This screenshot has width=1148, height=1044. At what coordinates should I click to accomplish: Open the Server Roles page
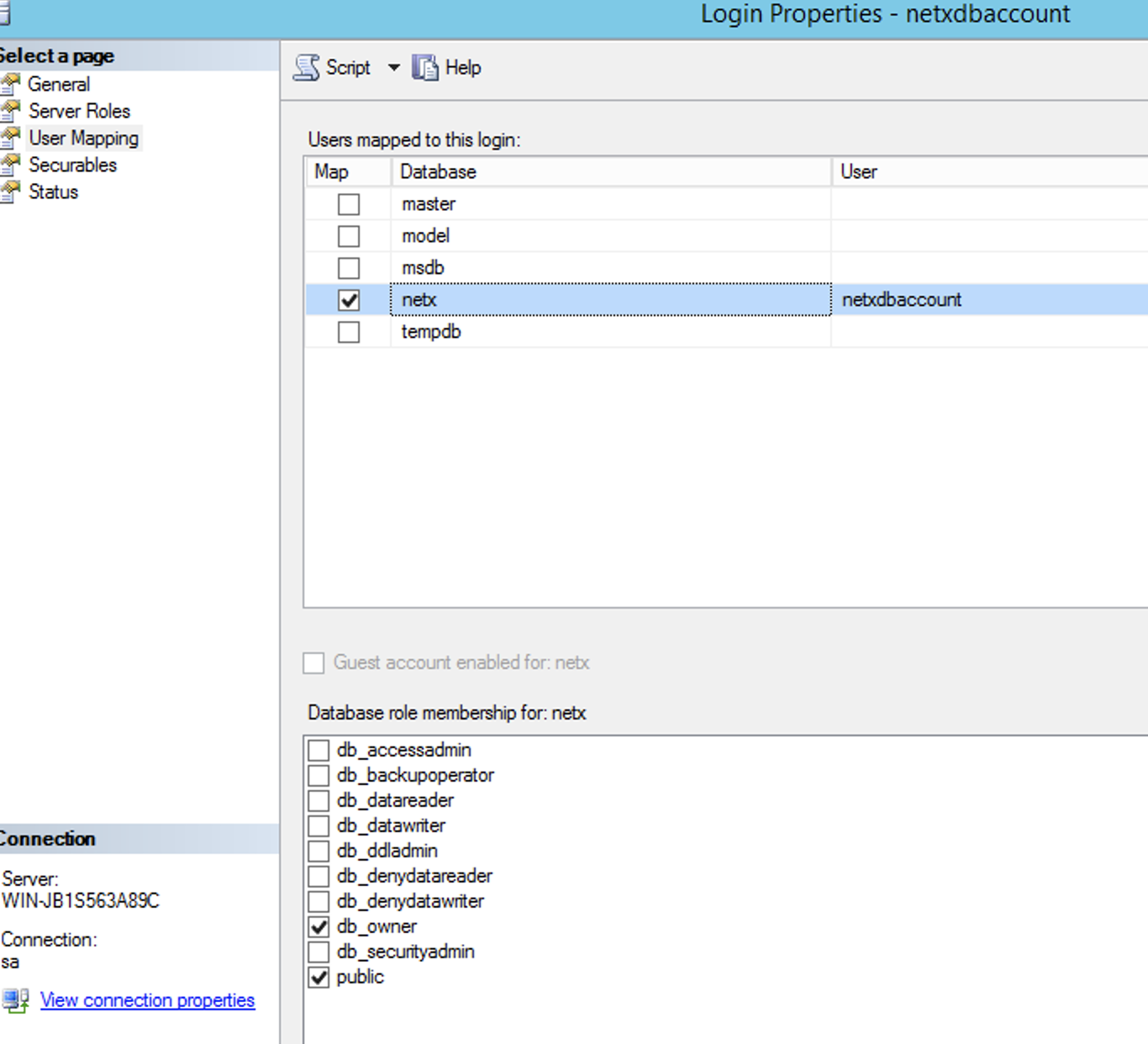[x=79, y=111]
